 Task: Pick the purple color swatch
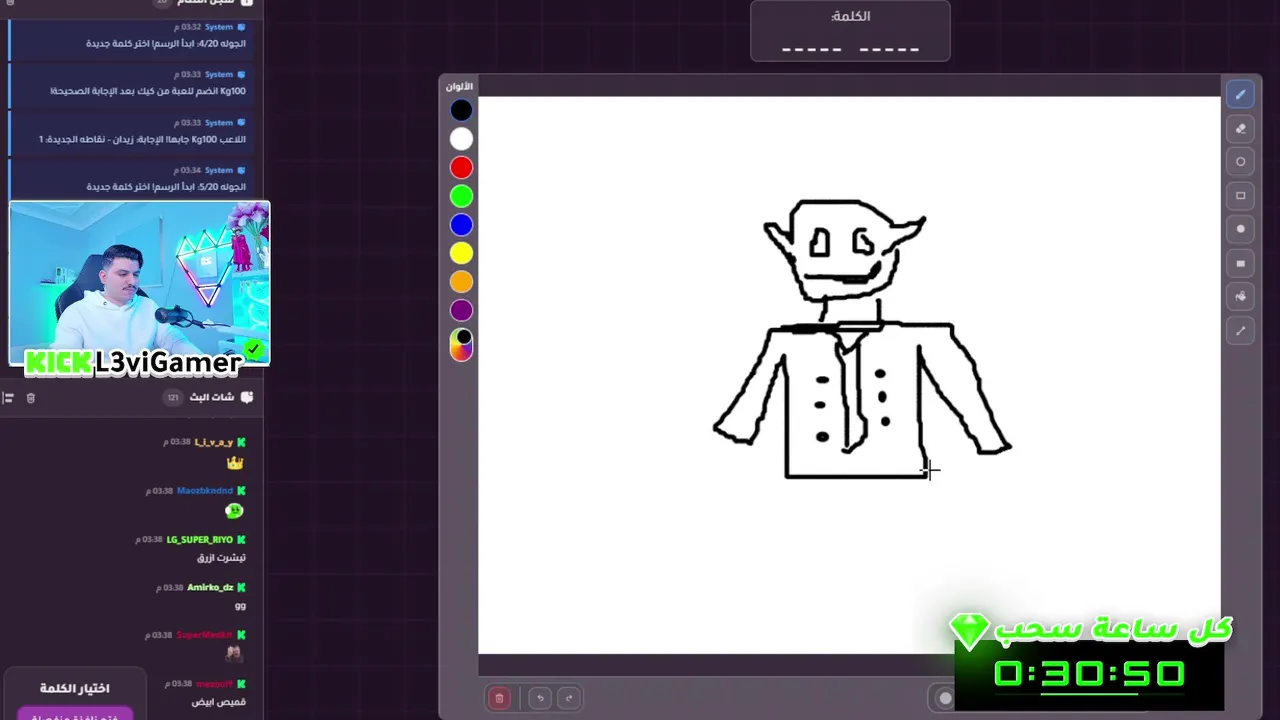[x=461, y=310]
